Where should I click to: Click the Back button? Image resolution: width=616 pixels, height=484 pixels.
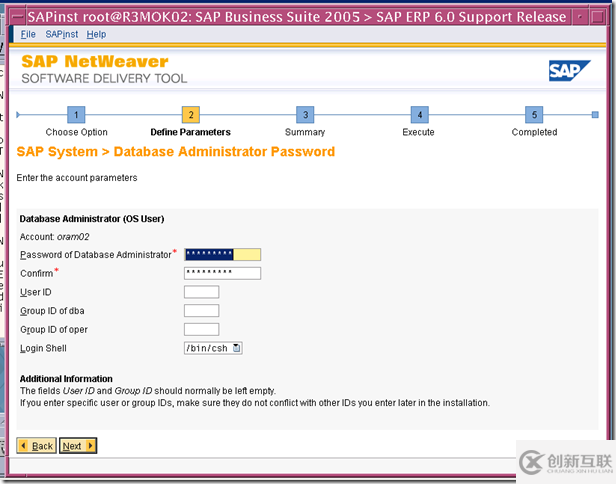[37, 446]
